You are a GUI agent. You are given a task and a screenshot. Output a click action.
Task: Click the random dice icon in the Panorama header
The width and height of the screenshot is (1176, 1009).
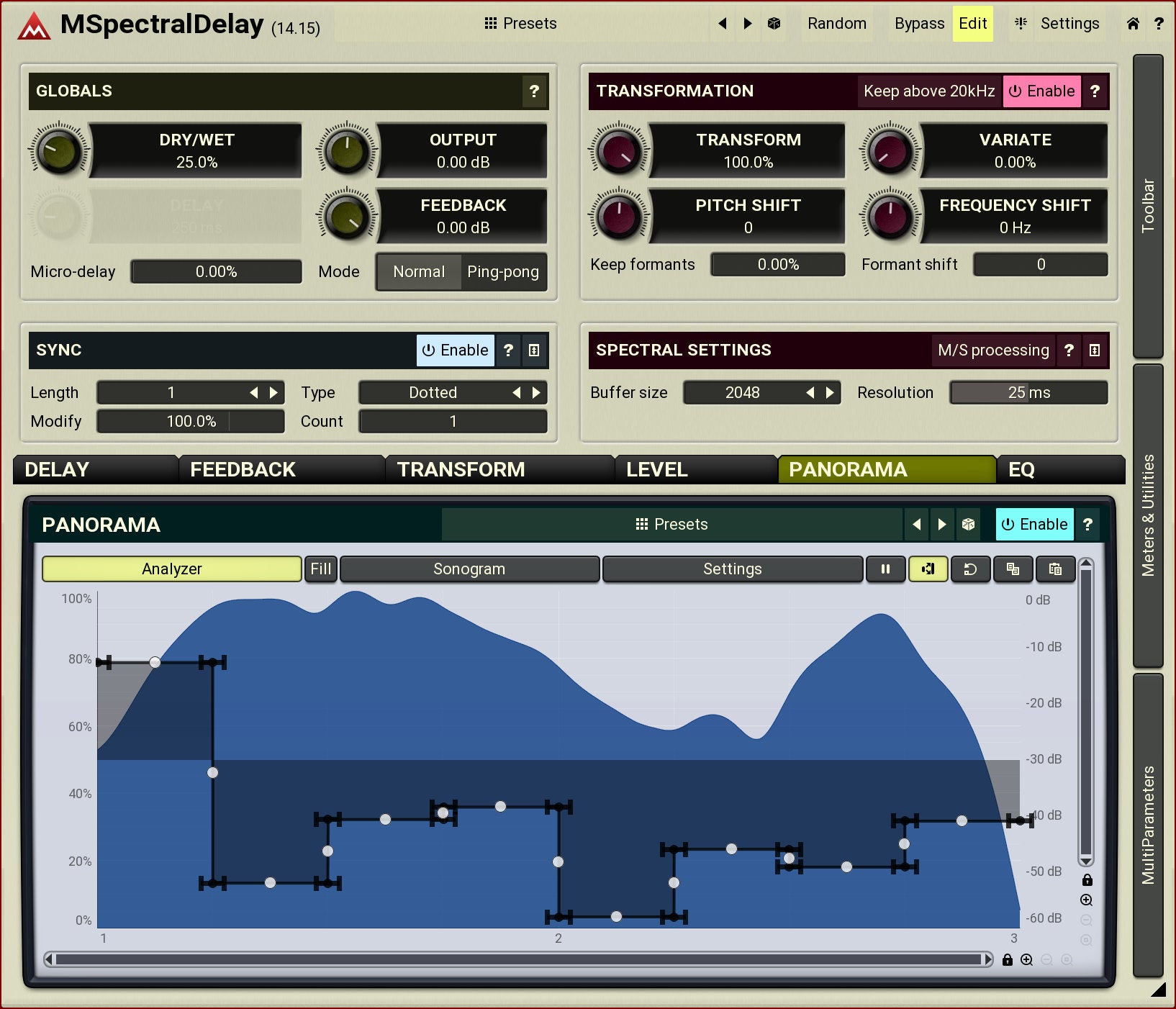pos(968,524)
